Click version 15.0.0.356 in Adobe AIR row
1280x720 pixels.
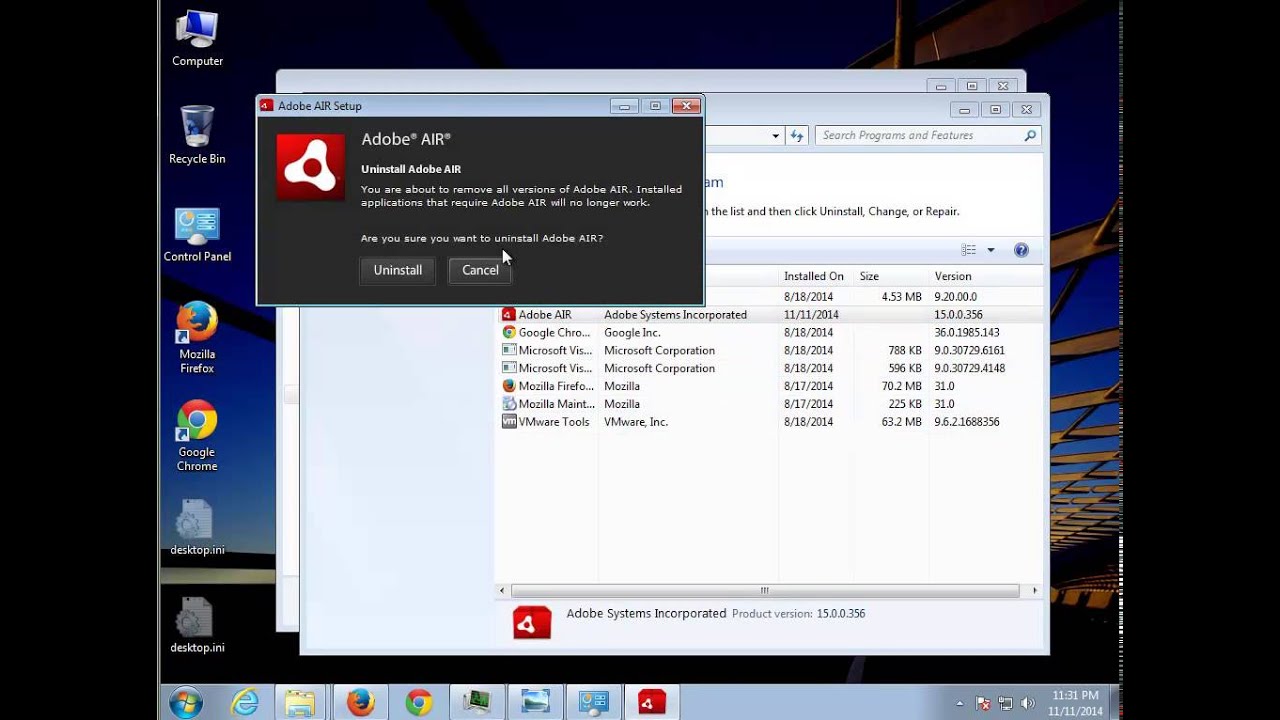click(x=959, y=315)
